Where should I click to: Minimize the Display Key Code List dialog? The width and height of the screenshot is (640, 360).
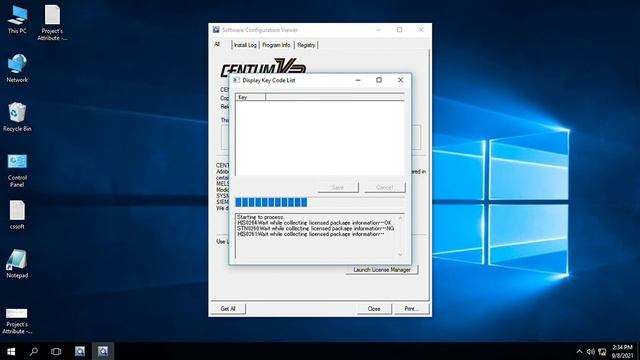coord(358,80)
